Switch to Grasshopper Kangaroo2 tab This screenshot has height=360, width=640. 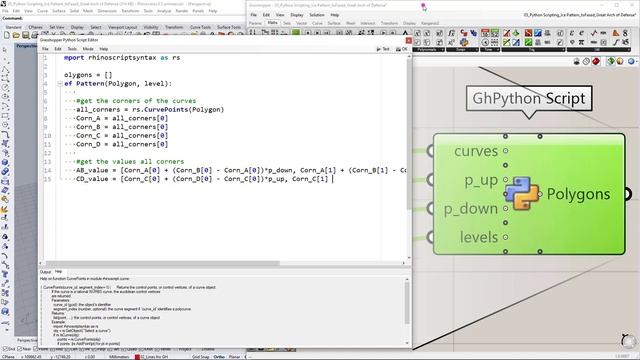click(429, 23)
